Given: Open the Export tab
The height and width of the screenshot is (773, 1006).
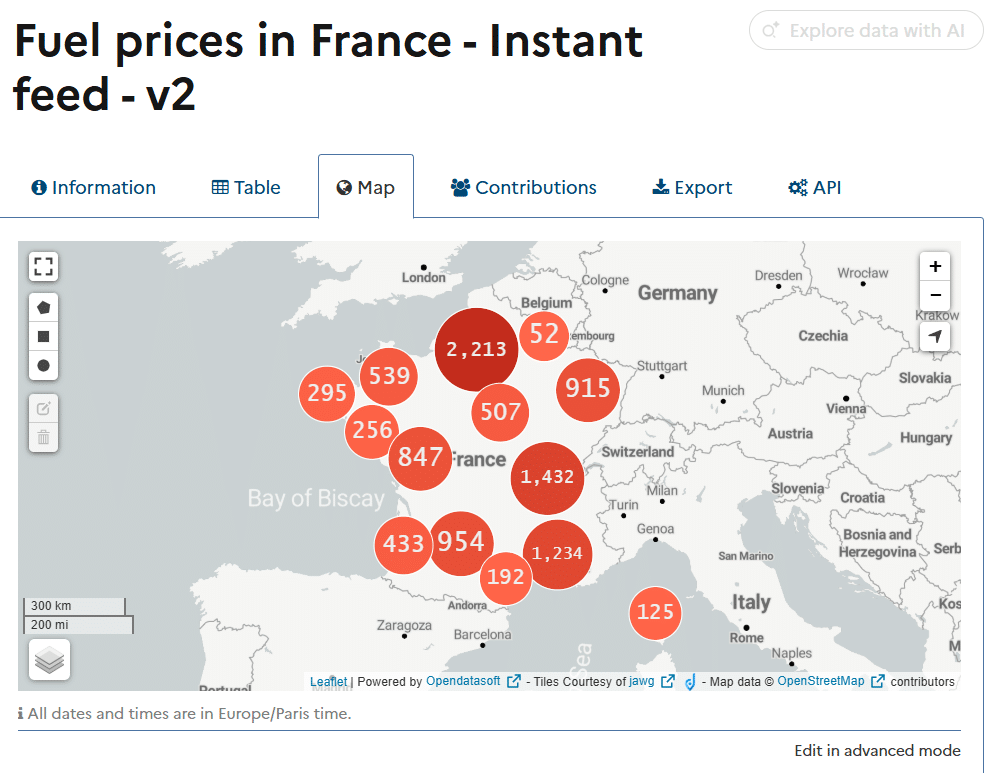Looking at the screenshot, I should point(692,187).
